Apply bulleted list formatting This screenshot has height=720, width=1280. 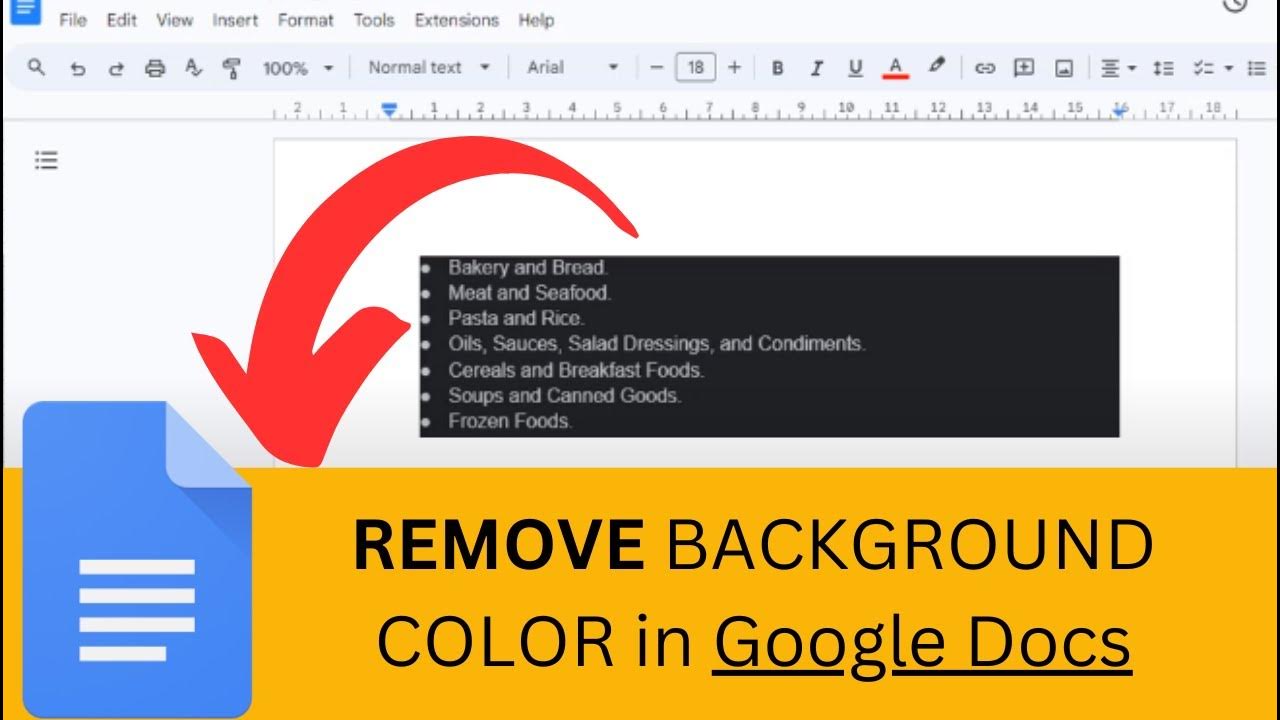tap(1257, 69)
